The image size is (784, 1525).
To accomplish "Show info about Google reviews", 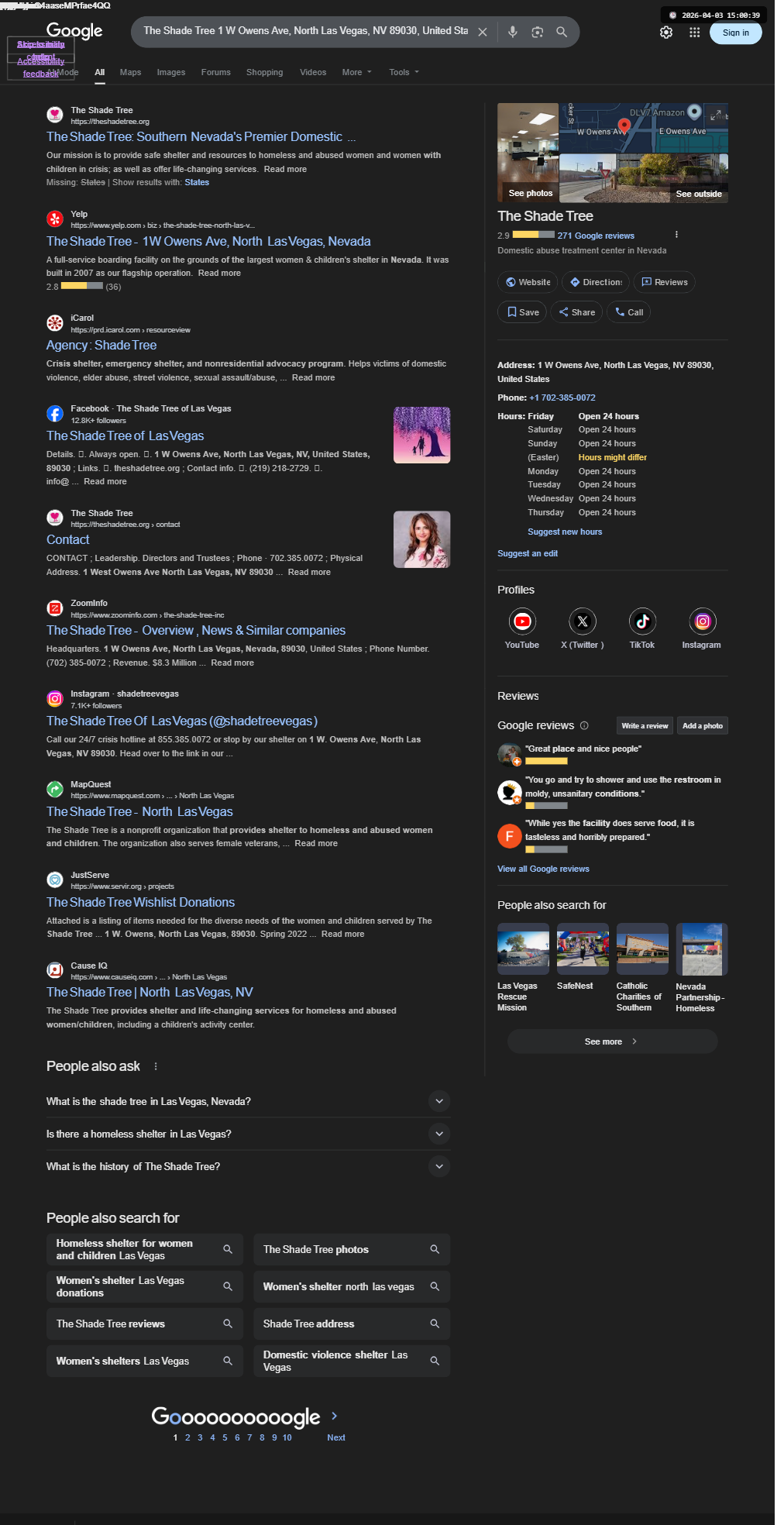I will [x=584, y=725].
